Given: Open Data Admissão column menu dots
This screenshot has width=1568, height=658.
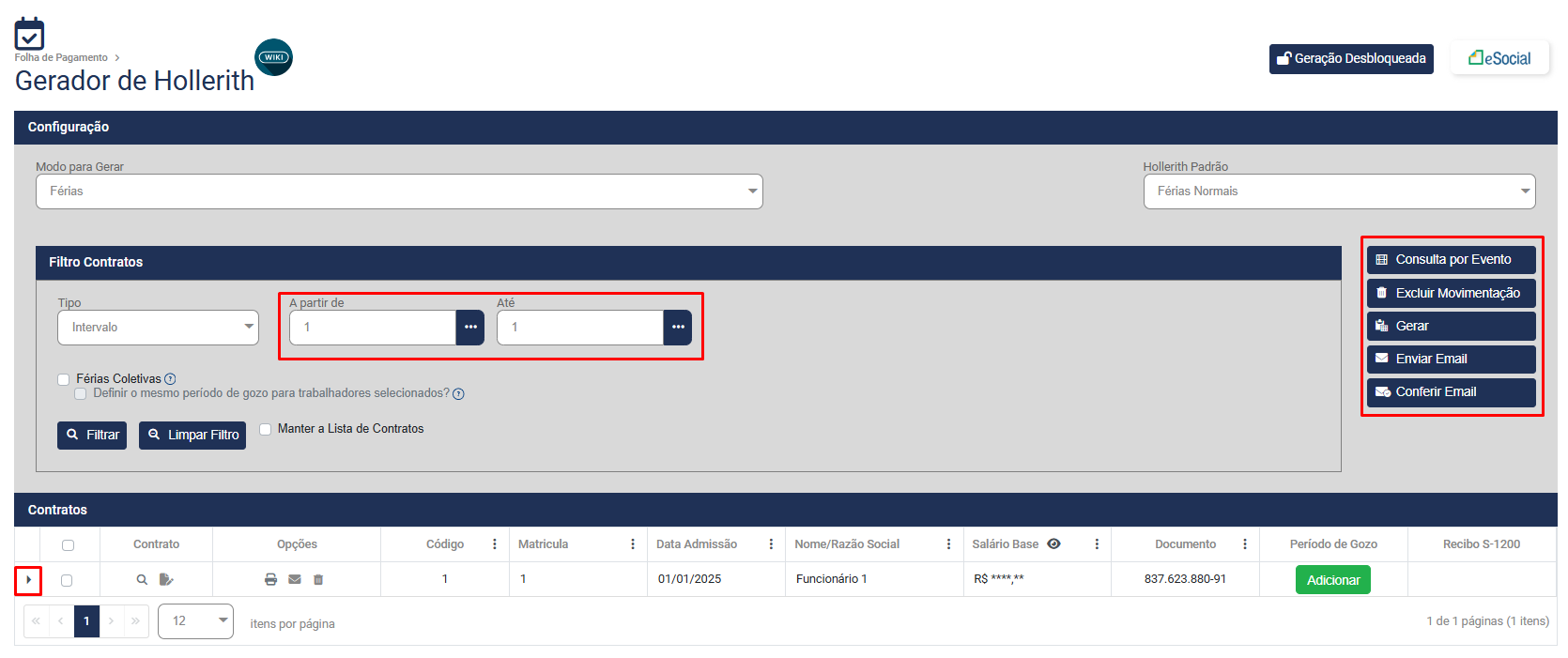Looking at the screenshot, I should pyautogui.click(x=771, y=544).
